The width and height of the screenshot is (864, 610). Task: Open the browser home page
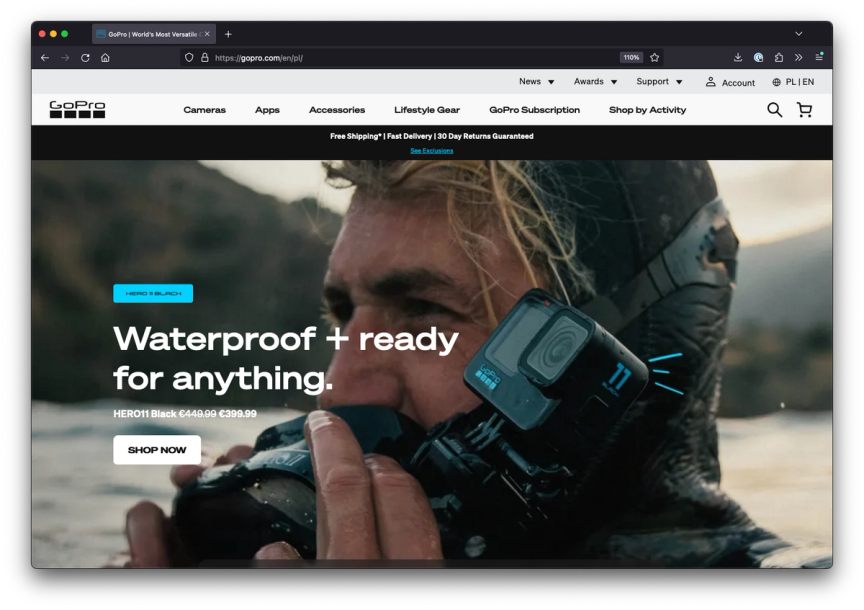105,57
